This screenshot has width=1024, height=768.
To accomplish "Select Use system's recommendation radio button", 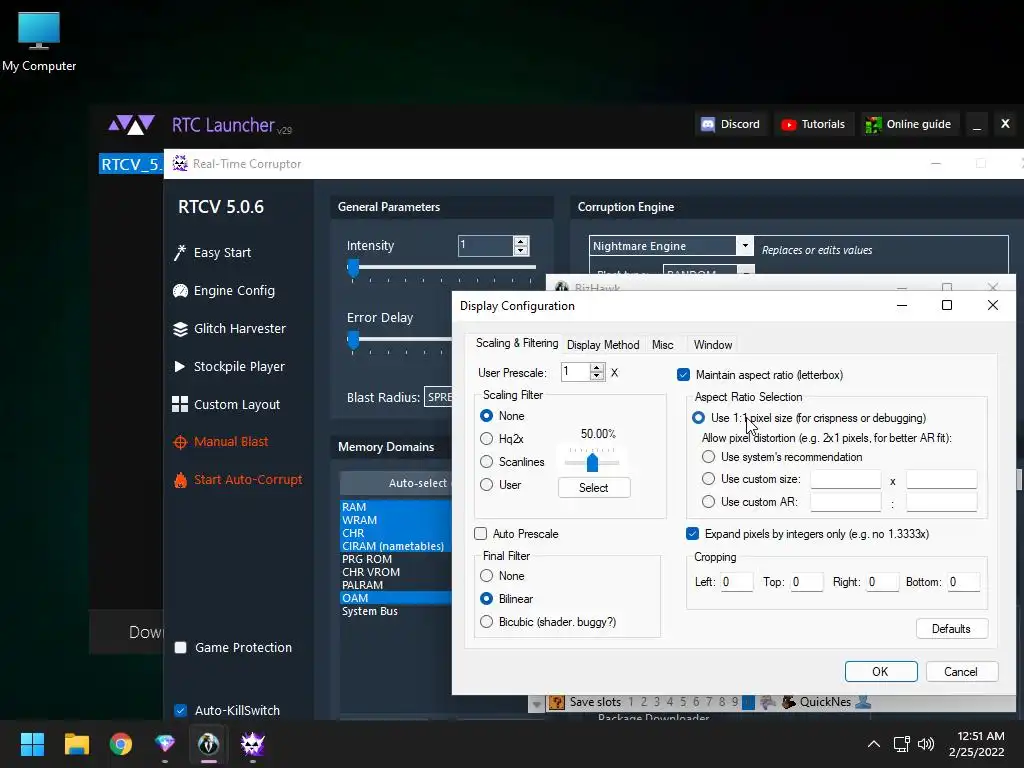I will pyautogui.click(x=709, y=456).
